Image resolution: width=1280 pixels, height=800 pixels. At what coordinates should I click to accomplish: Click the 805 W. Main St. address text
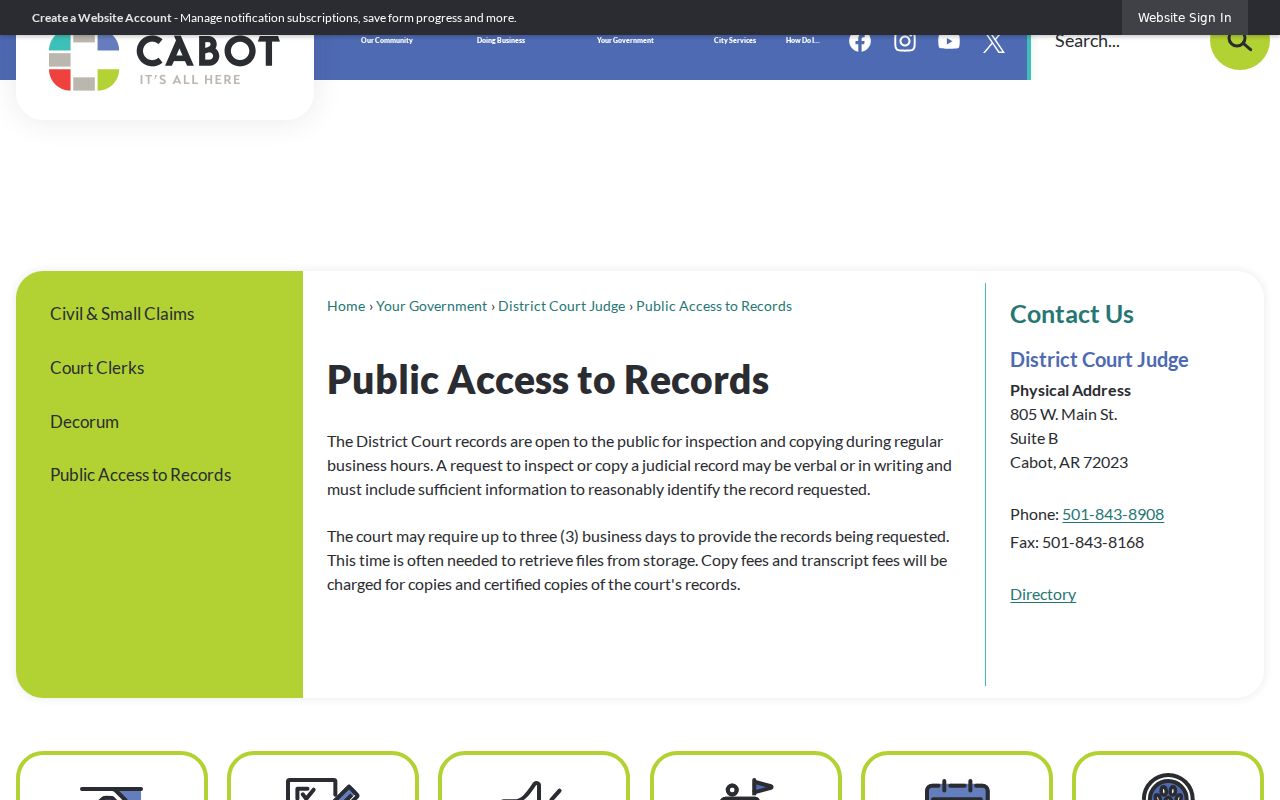coord(1064,414)
